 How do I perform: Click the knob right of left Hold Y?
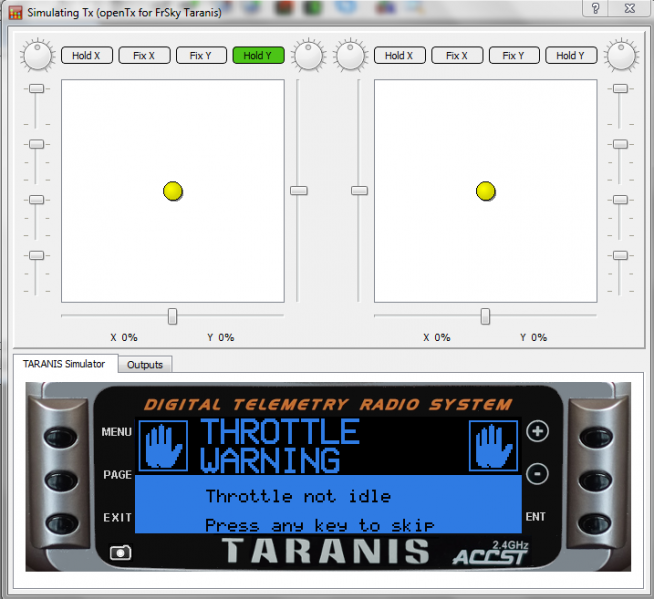point(309,55)
